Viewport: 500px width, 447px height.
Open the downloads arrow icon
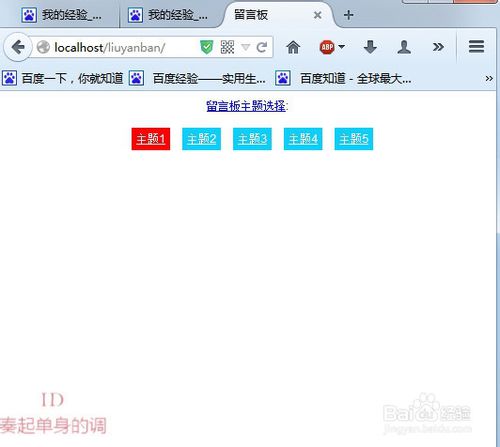coord(370,47)
